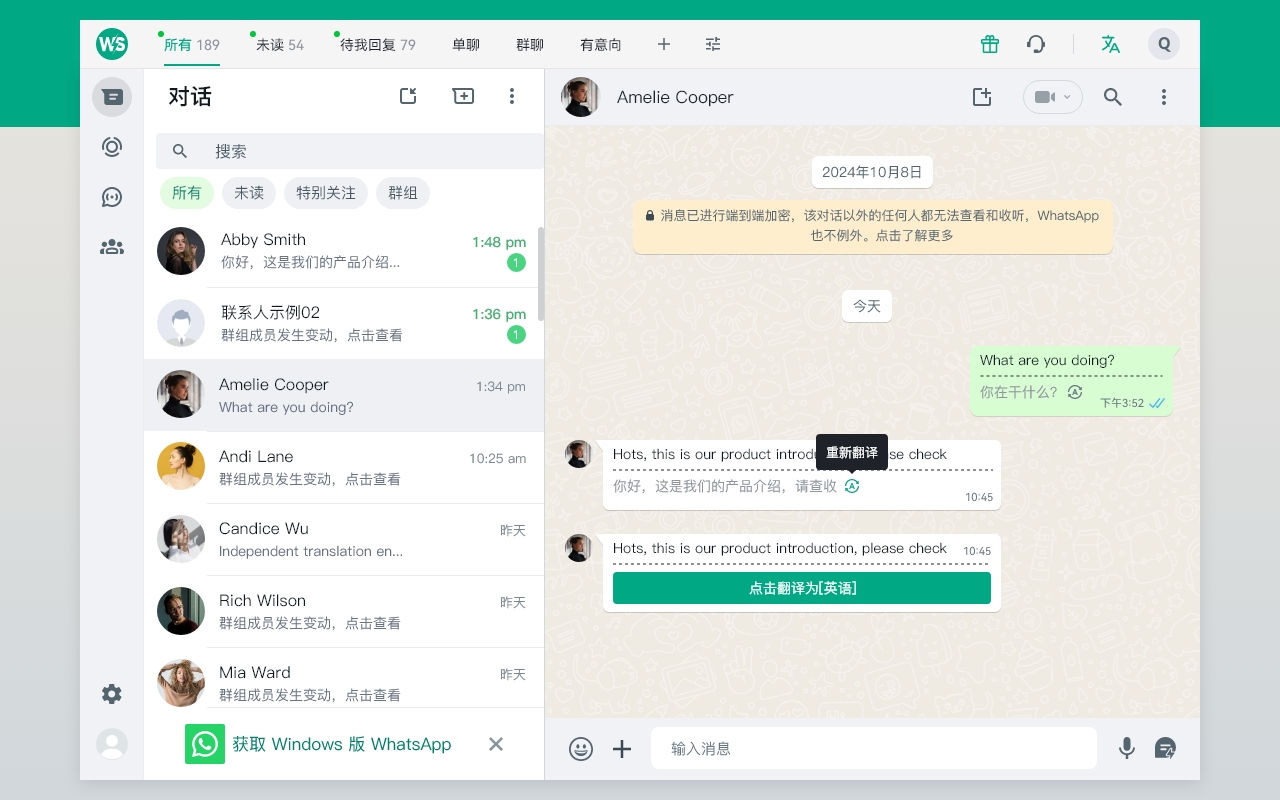Contact customer support via headset icon
This screenshot has width=1280, height=800.
tap(1036, 44)
